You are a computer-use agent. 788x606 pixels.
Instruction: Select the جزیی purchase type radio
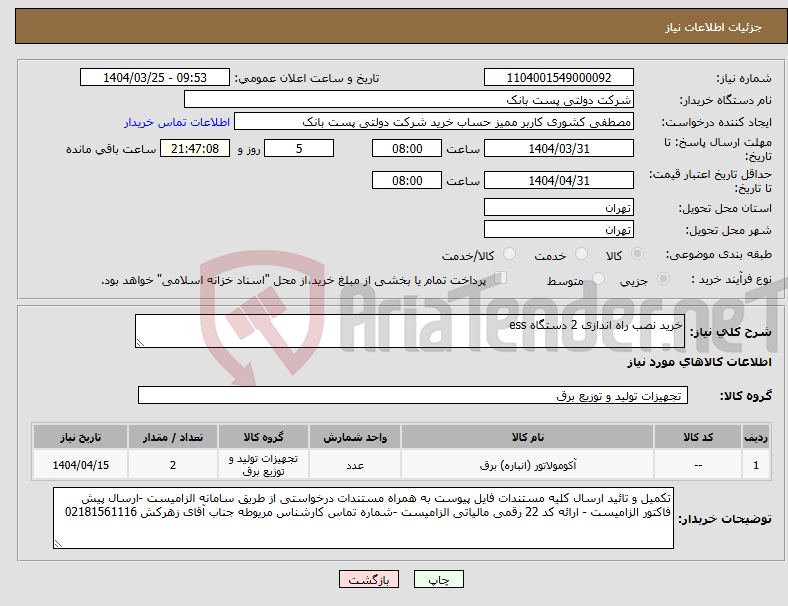coord(663,278)
